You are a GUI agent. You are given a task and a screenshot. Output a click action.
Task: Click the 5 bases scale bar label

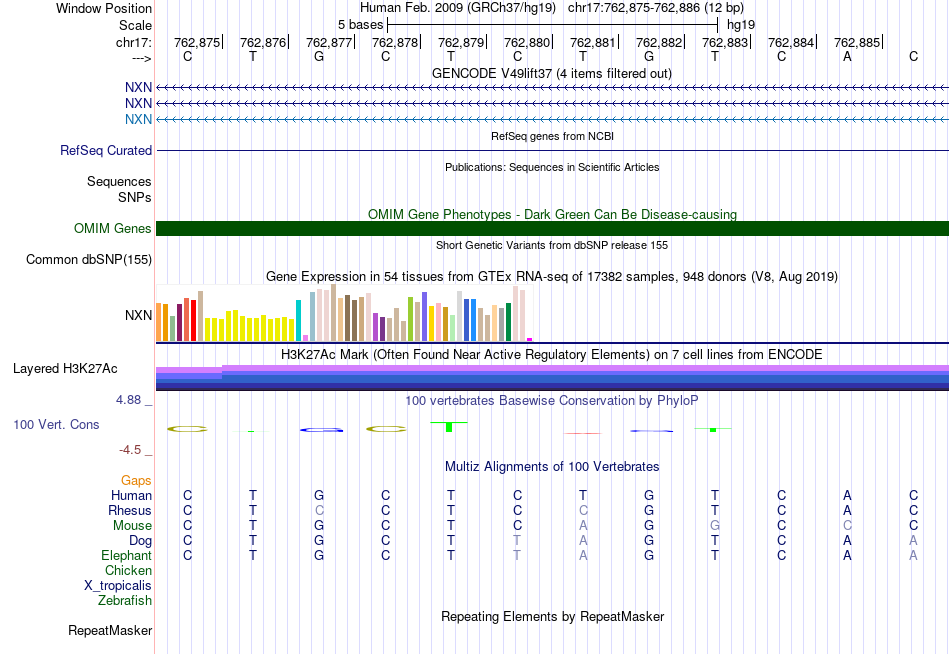[x=360, y=25]
